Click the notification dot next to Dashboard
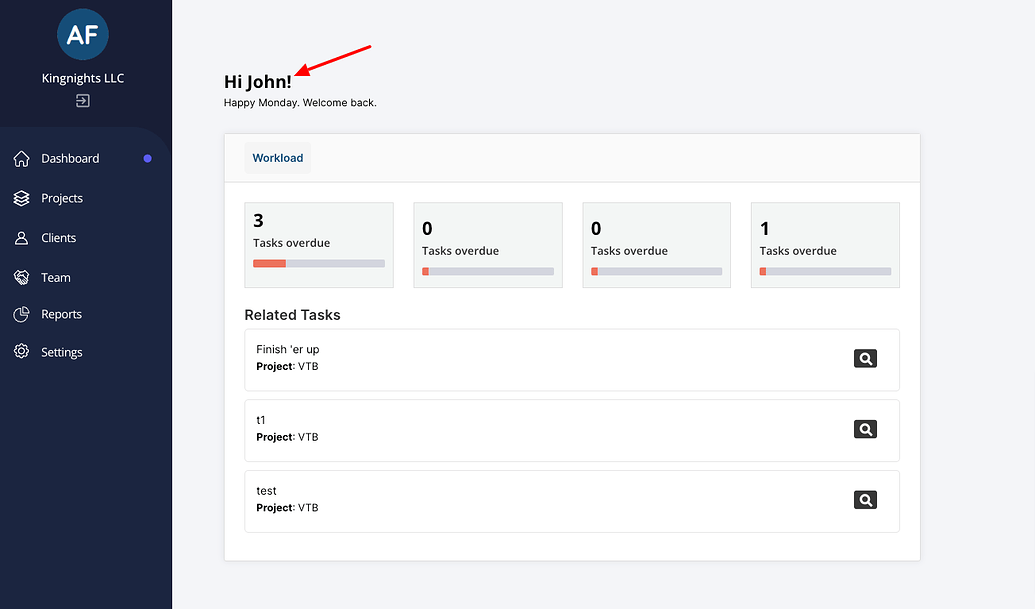The width and height of the screenshot is (1035, 609). click(145, 158)
